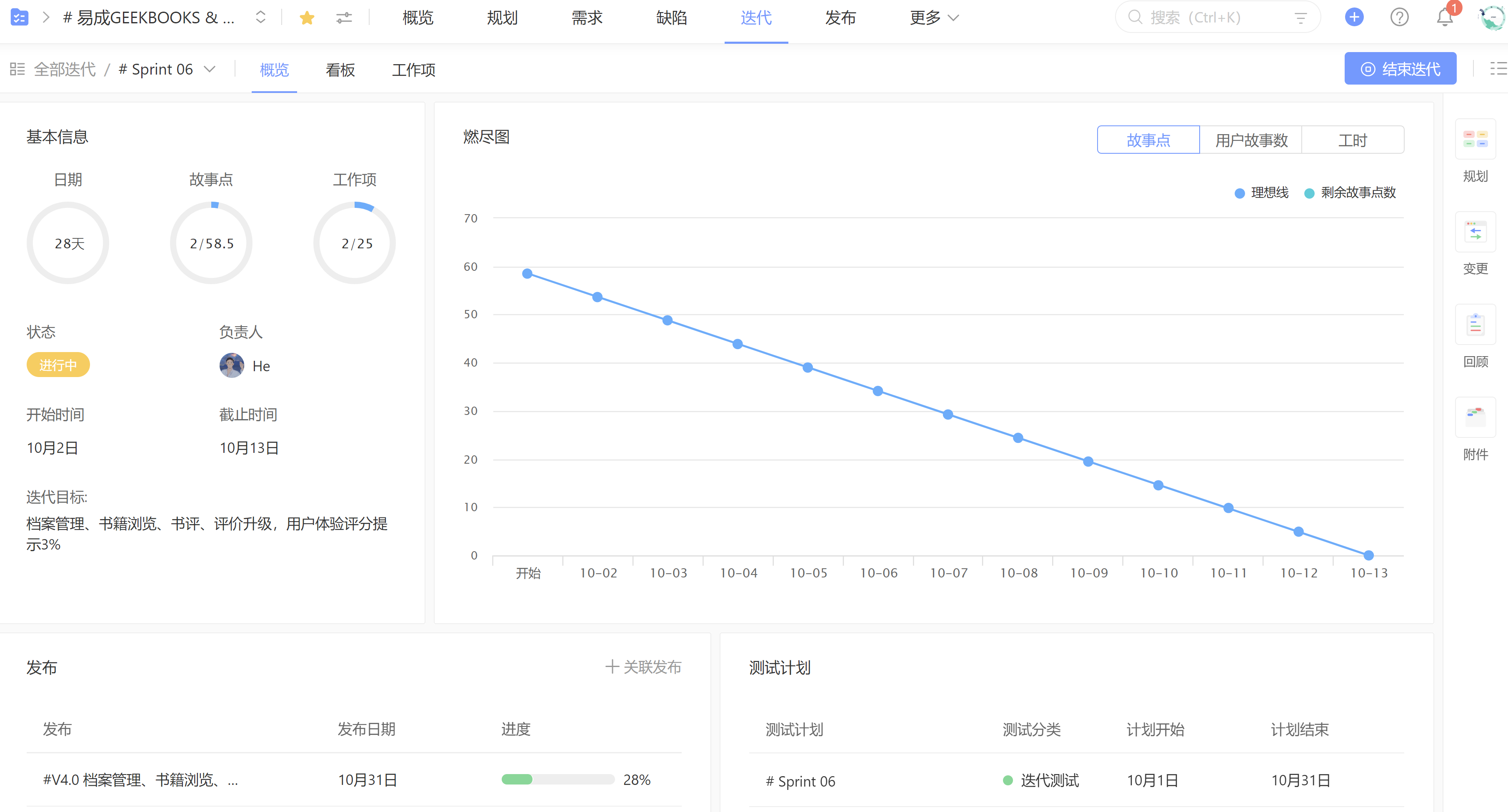1508x812 pixels.
Task: Click the yellow star favorite icon
Action: tap(307, 18)
